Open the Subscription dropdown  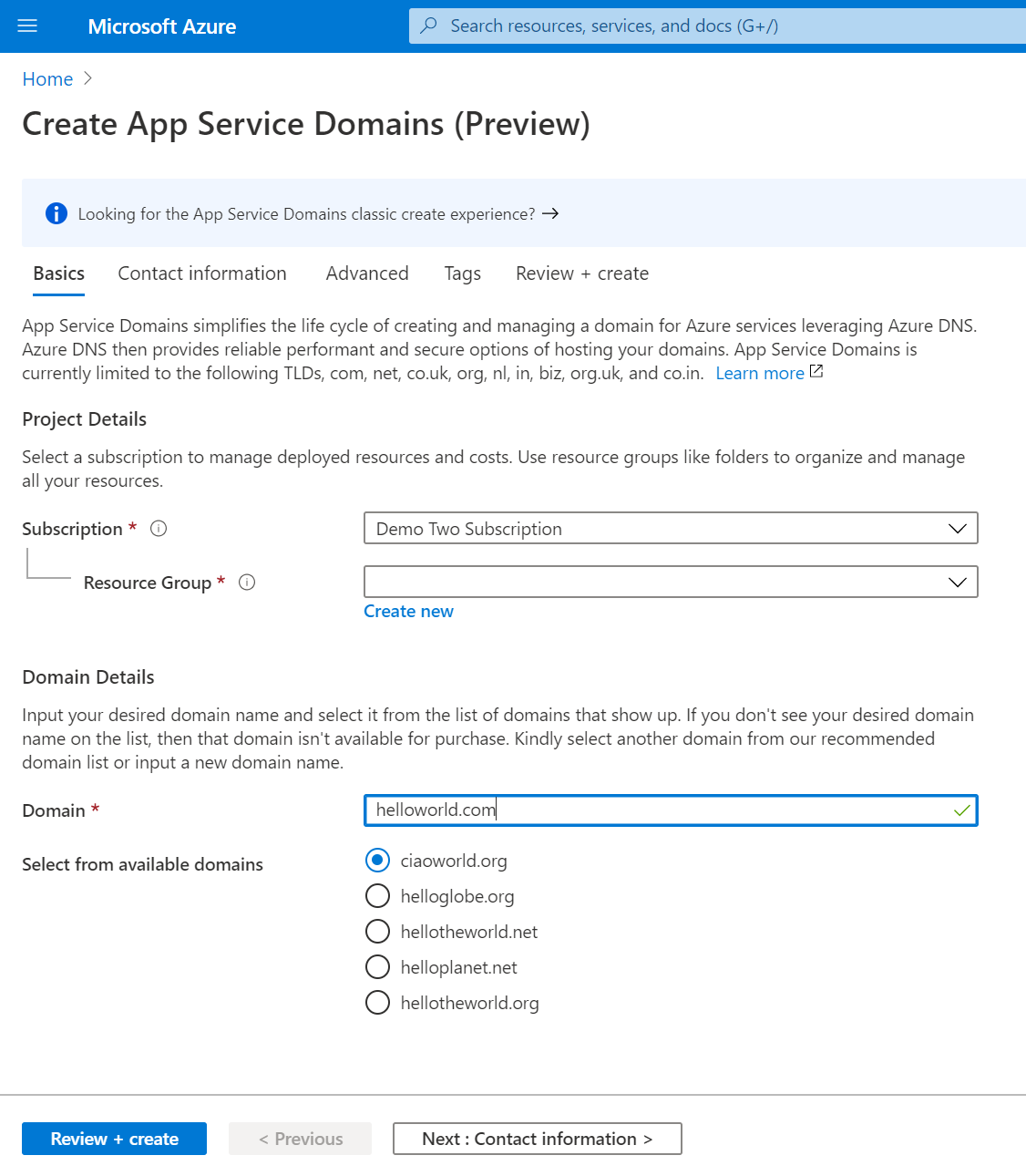pyautogui.click(x=956, y=528)
